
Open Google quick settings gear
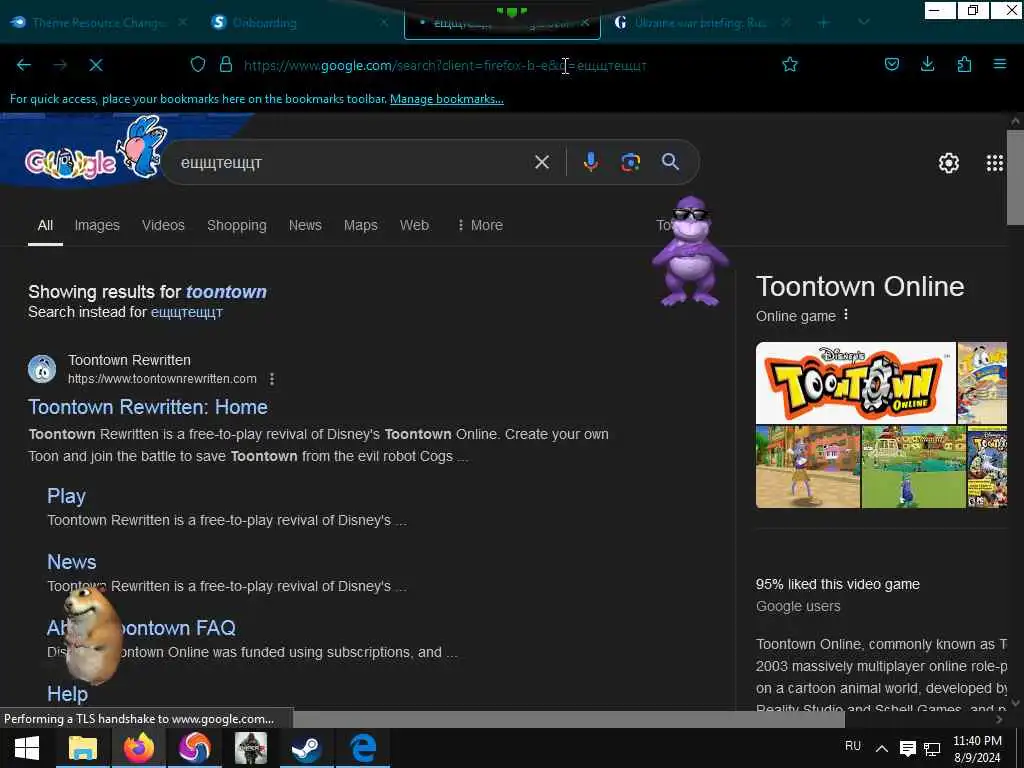click(948, 163)
